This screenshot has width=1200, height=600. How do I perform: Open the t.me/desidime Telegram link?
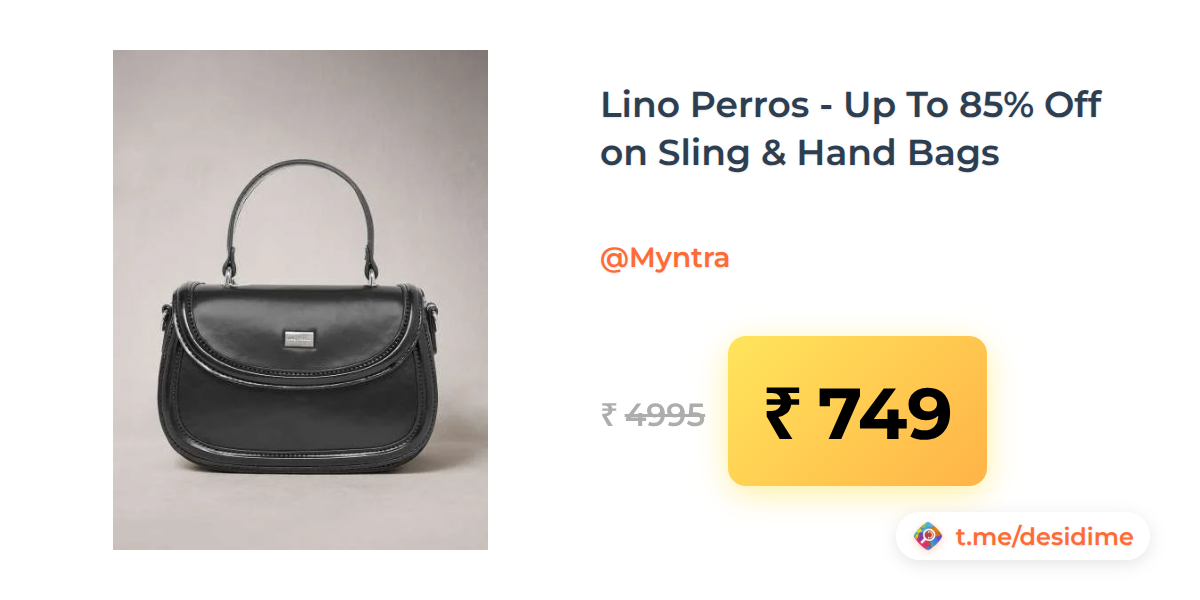[1044, 537]
